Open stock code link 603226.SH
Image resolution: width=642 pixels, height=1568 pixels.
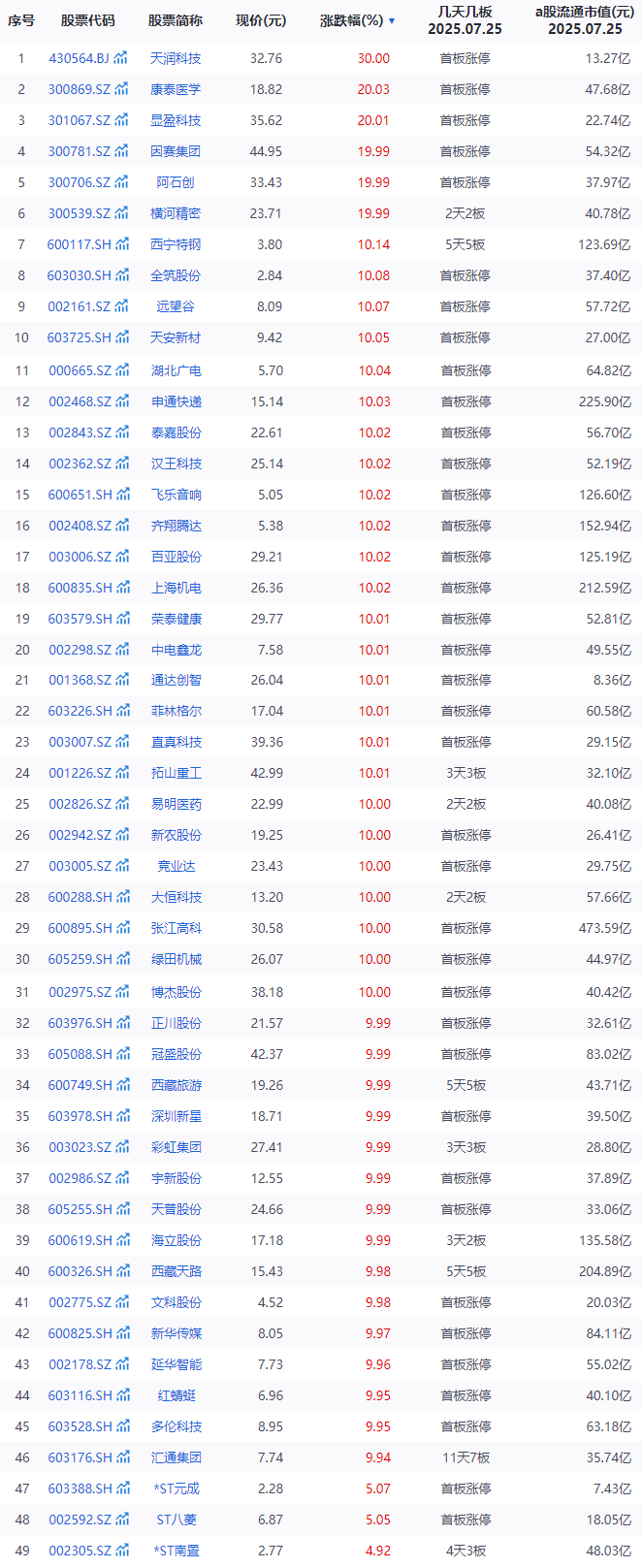tap(80, 711)
